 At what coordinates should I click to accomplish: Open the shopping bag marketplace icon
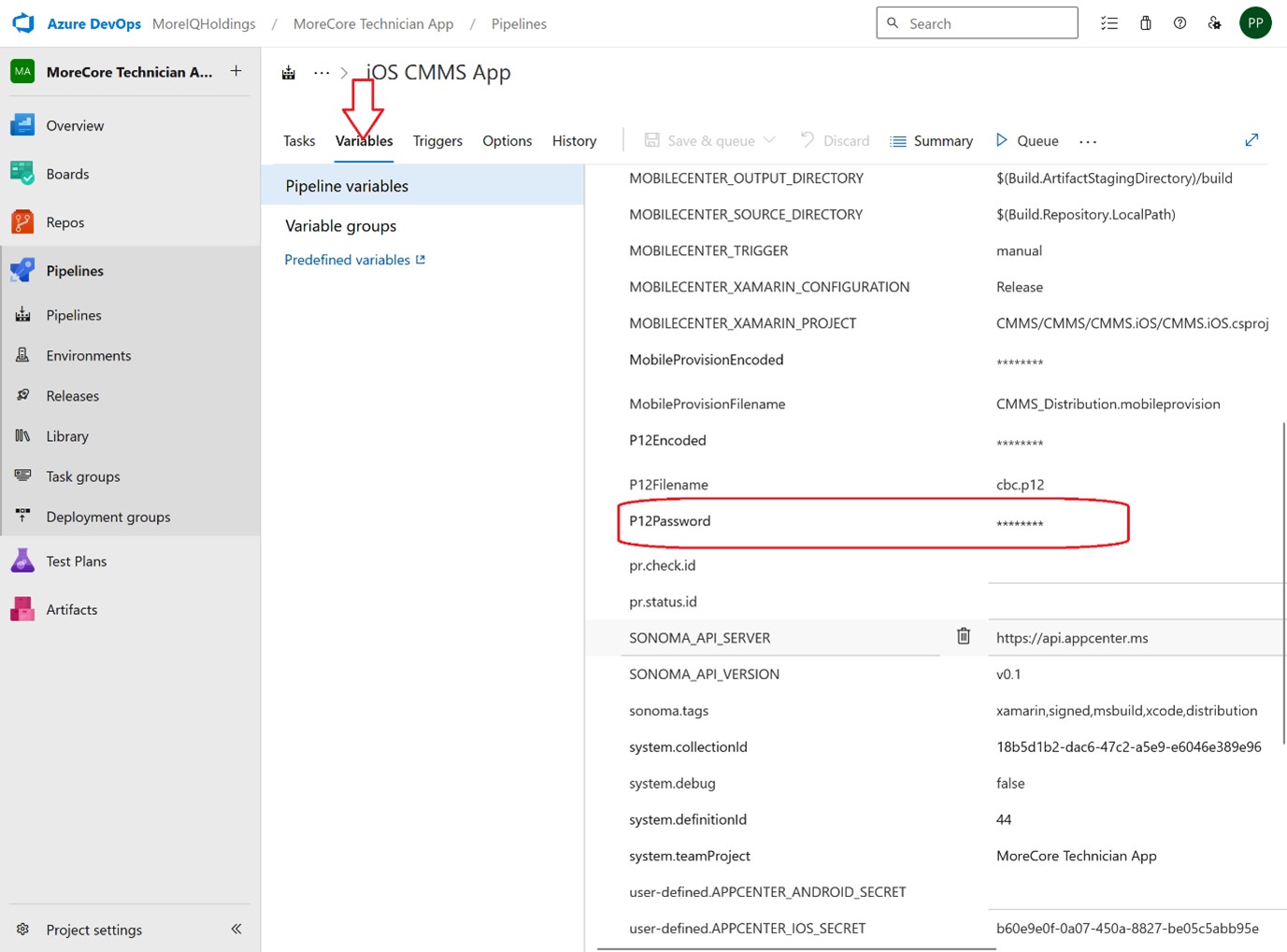1145,23
